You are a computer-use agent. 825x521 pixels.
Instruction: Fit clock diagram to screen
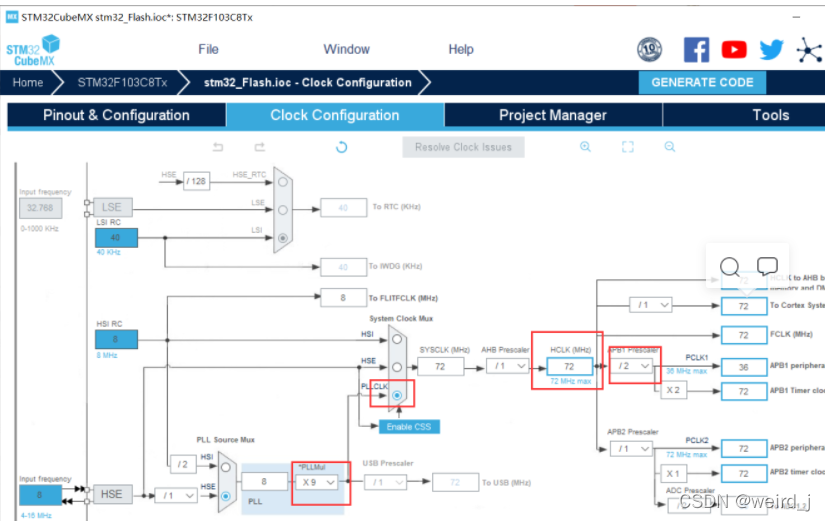628,147
